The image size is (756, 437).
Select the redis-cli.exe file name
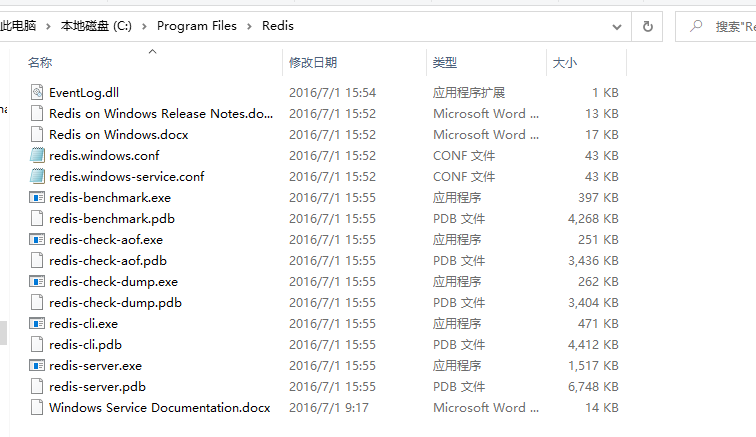click(83, 323)
